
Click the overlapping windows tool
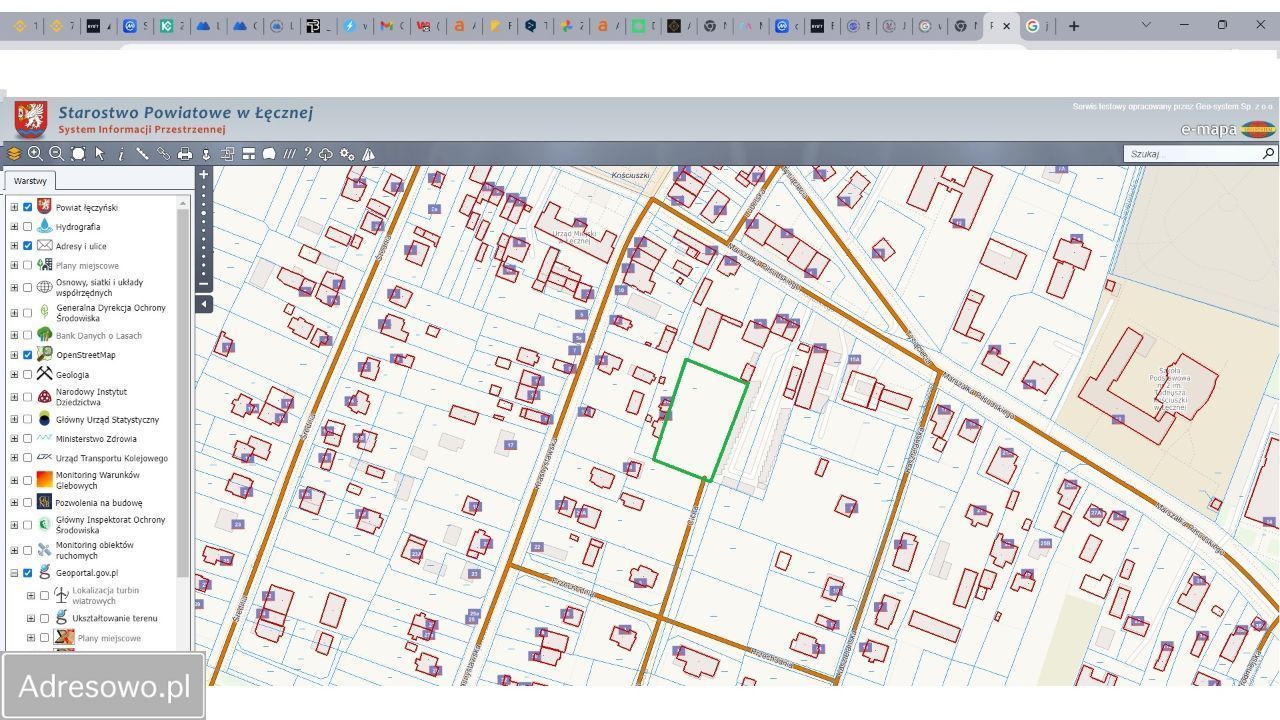[228, 154]
